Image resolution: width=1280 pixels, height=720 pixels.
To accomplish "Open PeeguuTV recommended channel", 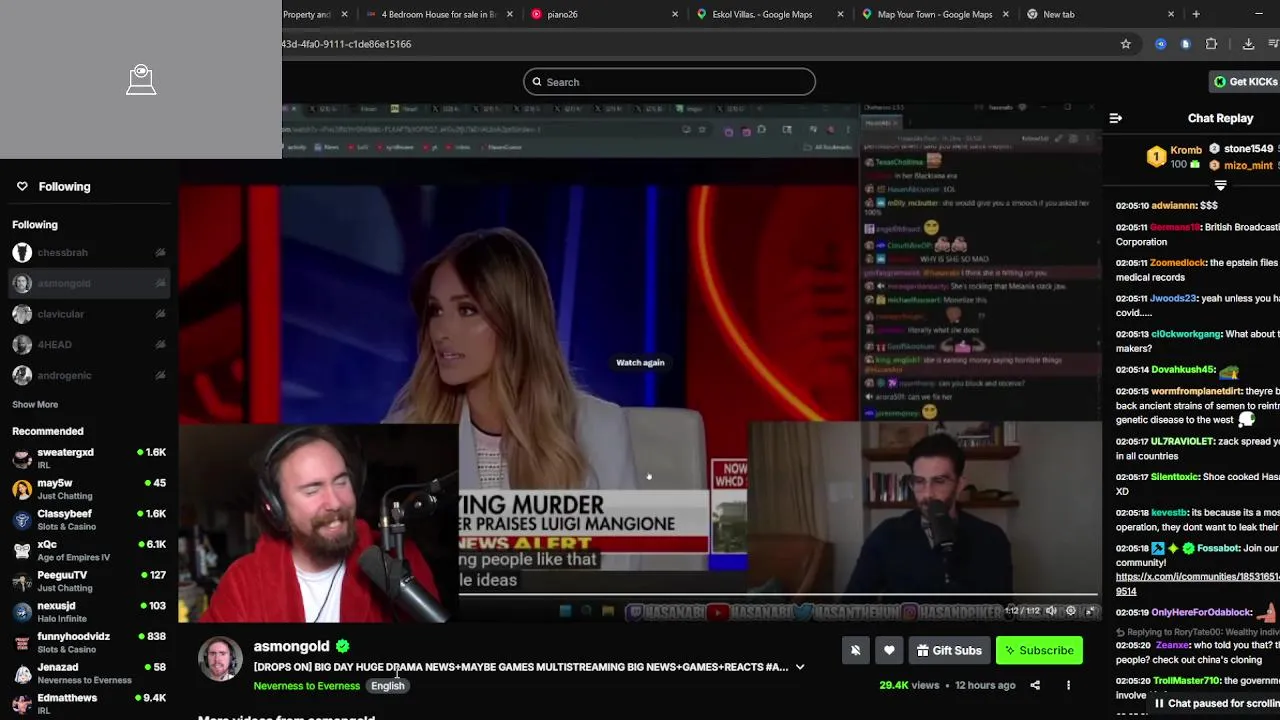I will click(x=88, y=581).
